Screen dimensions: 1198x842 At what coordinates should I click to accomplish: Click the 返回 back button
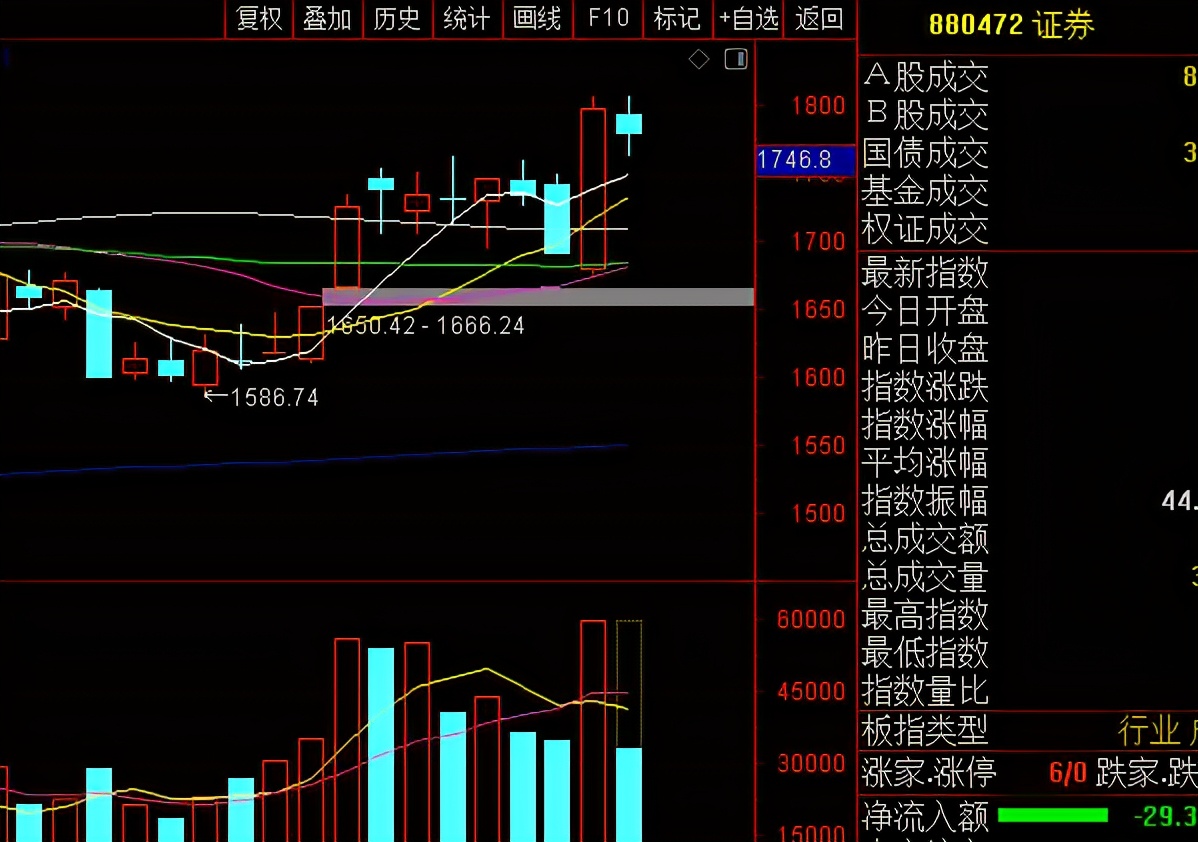819,18
